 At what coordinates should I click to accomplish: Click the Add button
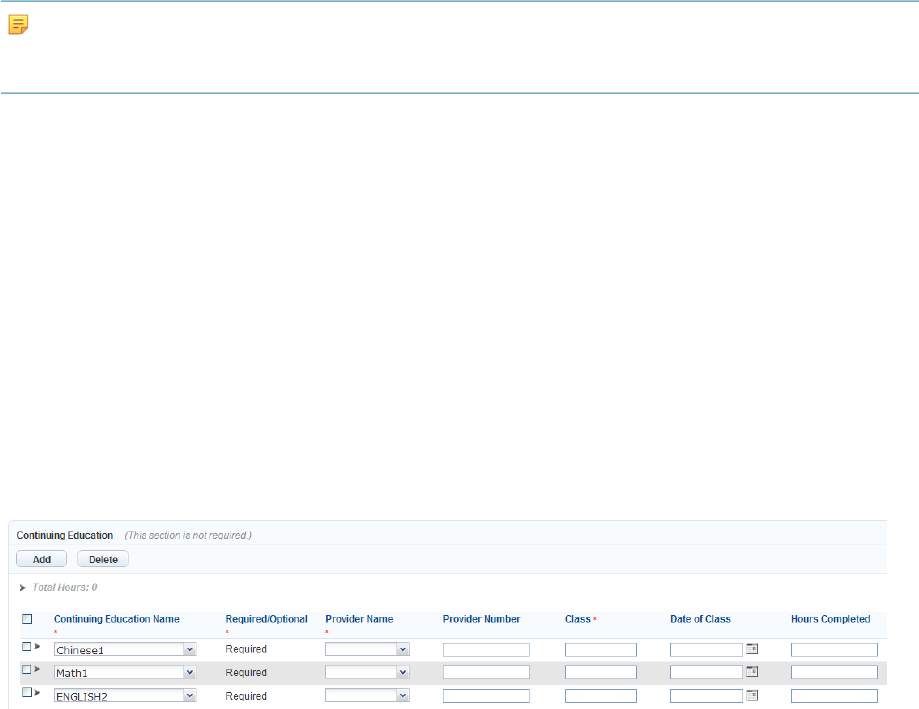pos(42,559)
